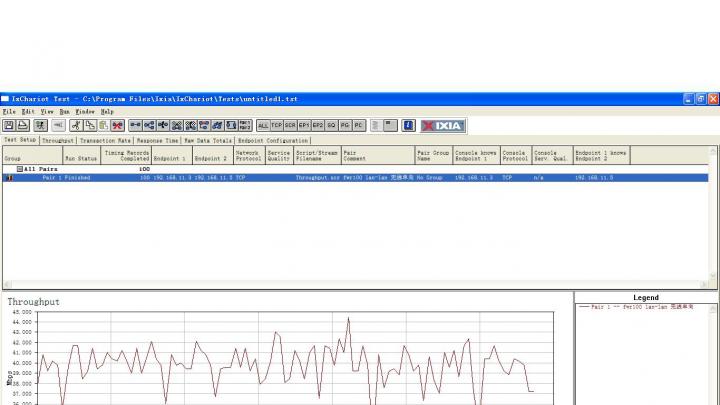
Task: Click the Timing Records Completed column header
Action: (x=126, y=155)
